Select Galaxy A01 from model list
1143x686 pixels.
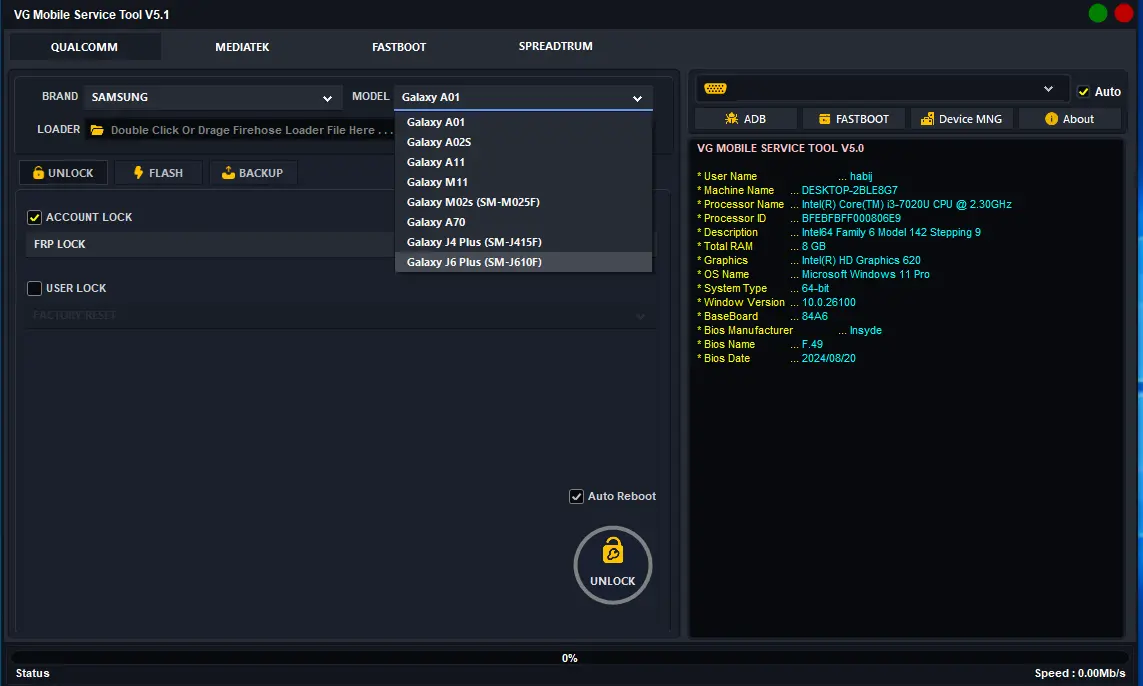[x=523, y=122]
